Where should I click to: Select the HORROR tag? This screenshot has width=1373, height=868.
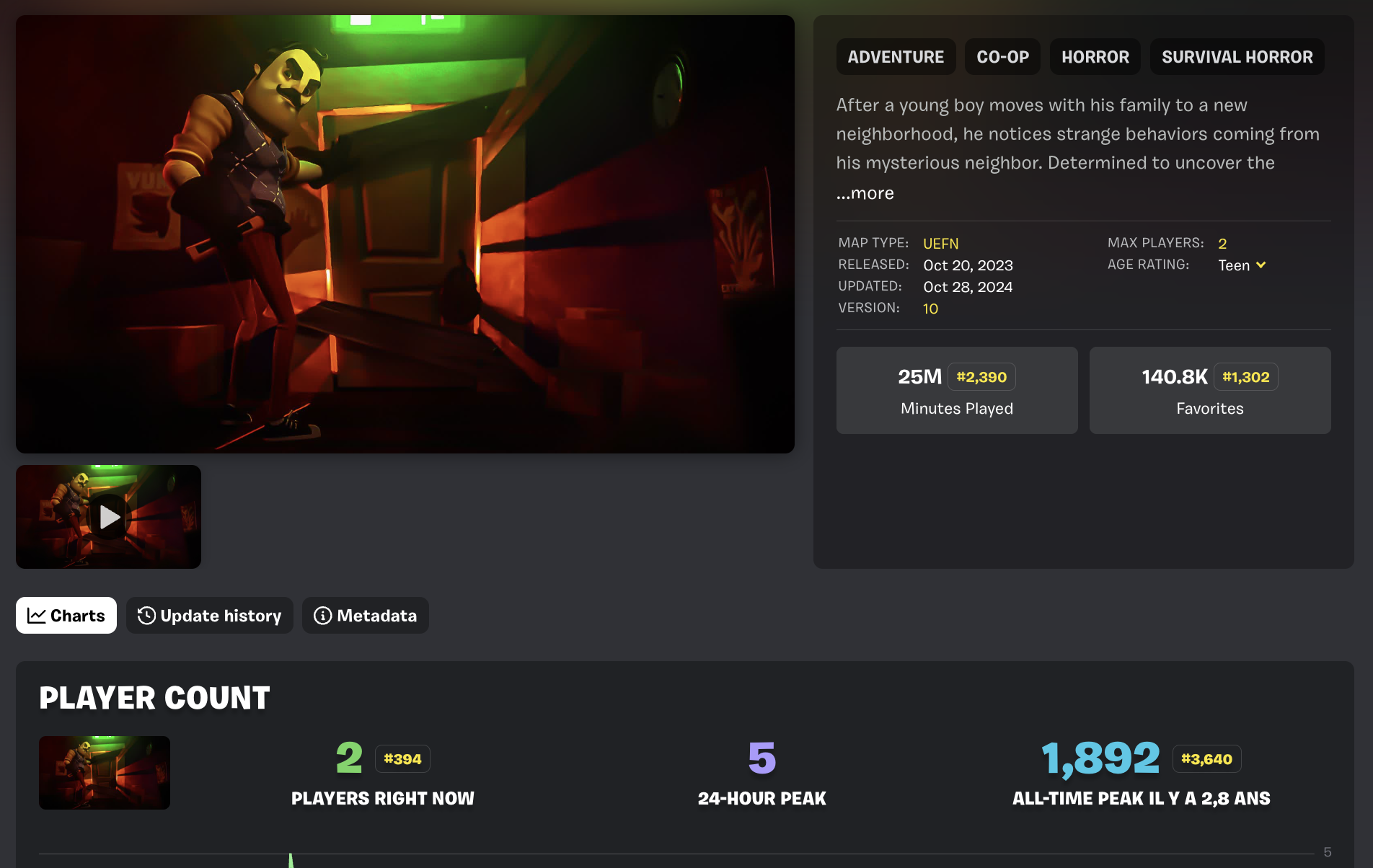1095,57
